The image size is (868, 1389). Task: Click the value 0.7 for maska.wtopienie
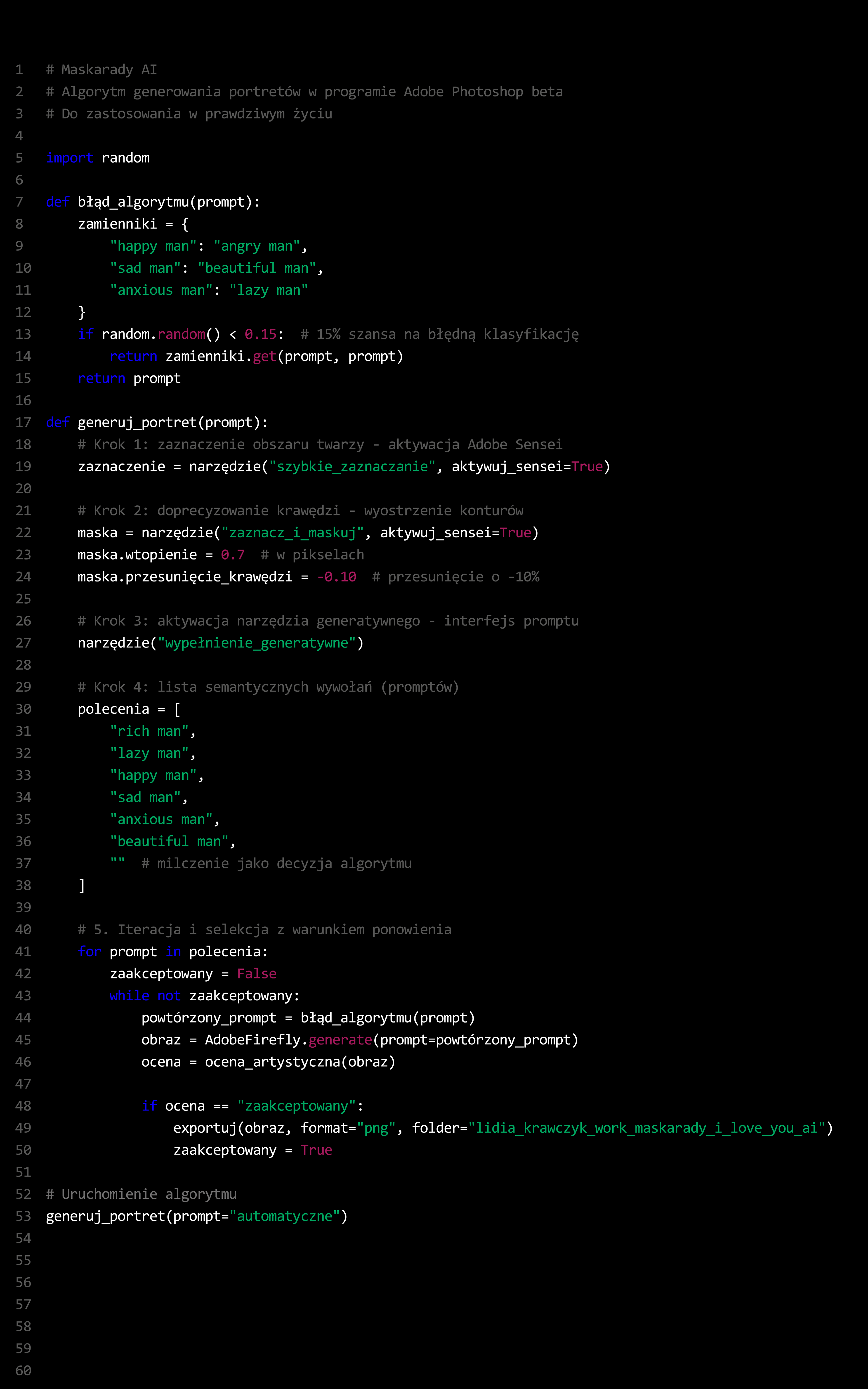pyautogui.click(x=233, y=555)
